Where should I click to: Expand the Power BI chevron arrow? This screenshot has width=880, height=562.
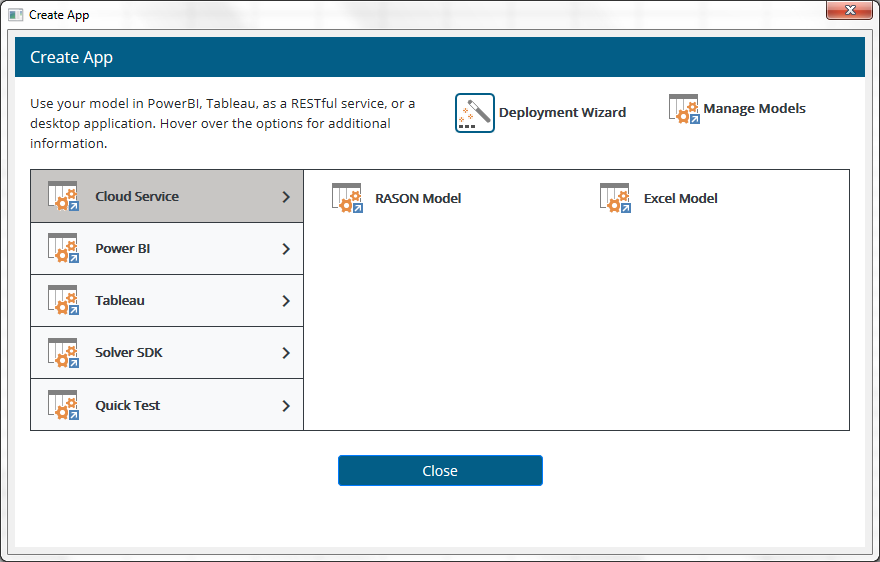[286, 249]
